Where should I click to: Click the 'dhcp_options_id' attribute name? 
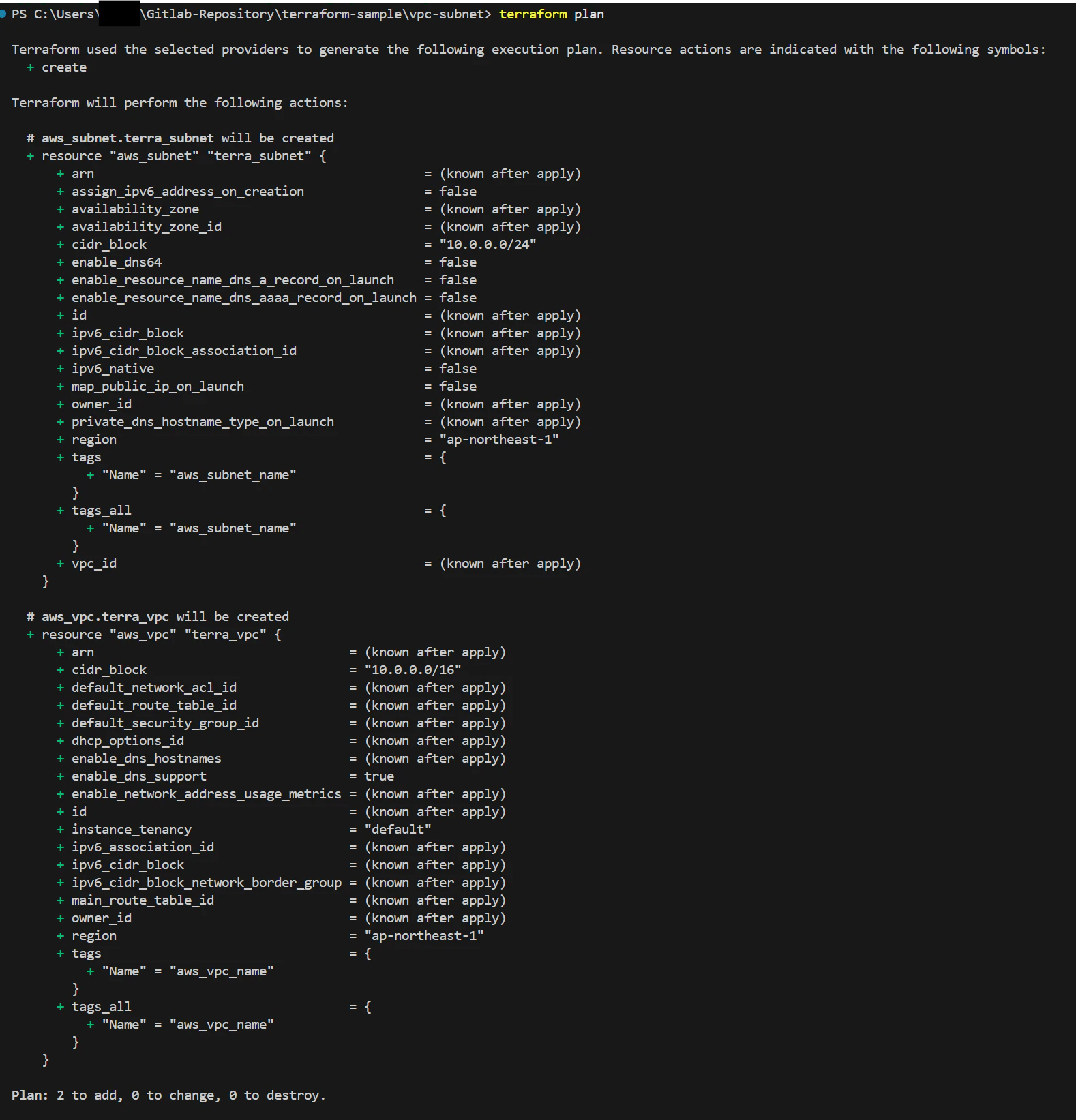(128, 741)
